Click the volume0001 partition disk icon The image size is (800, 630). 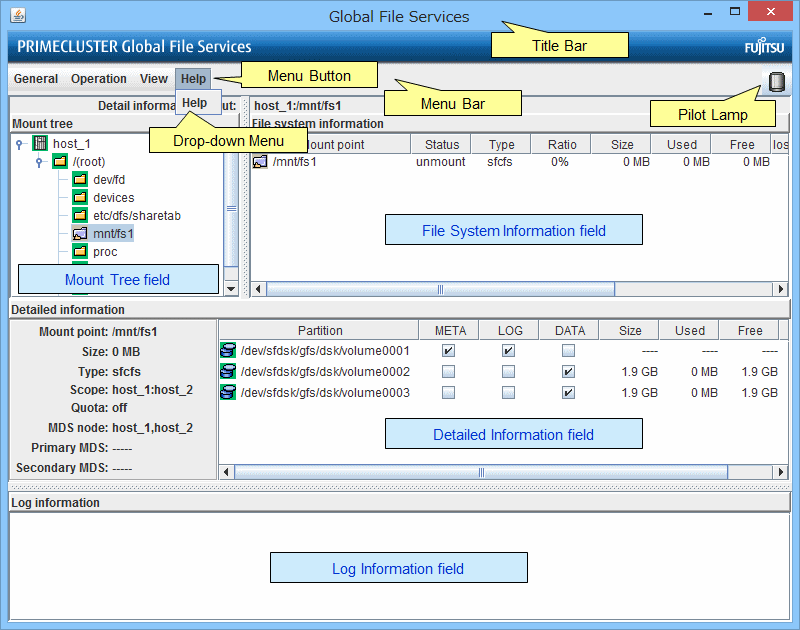(228, 351)
